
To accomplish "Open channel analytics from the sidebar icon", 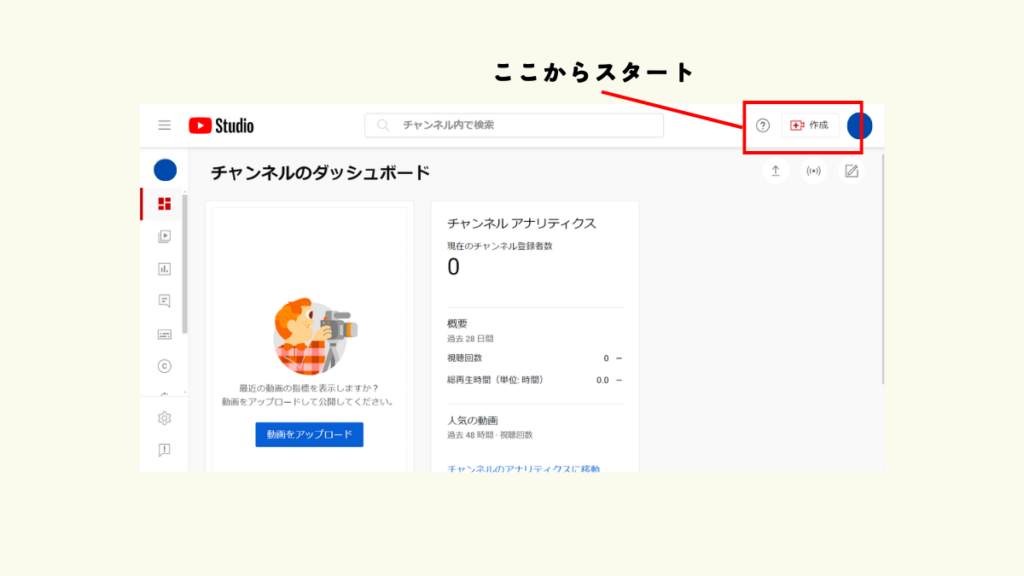I will (x=165, y=268).
